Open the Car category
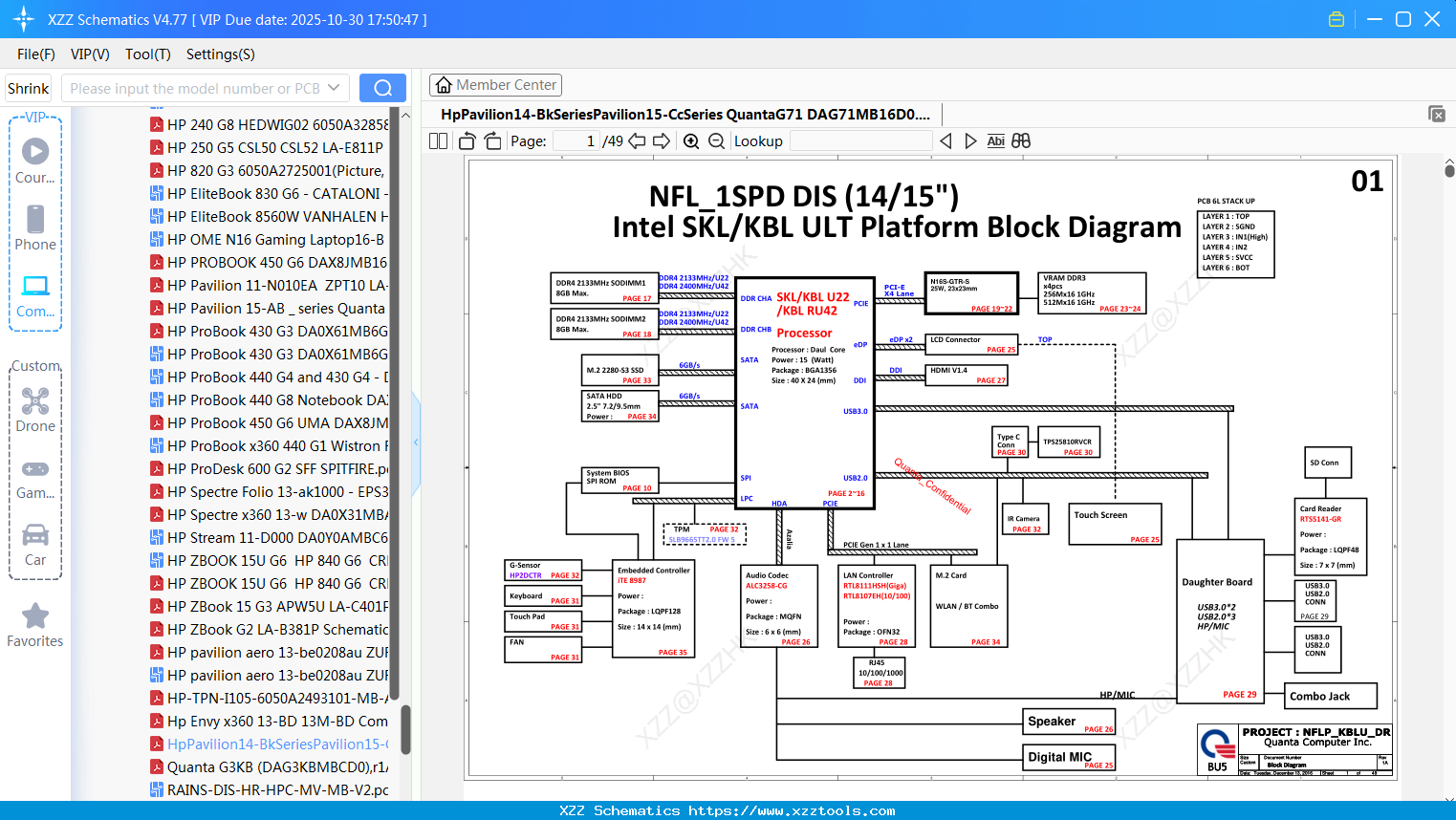 [x=35, y=544]
